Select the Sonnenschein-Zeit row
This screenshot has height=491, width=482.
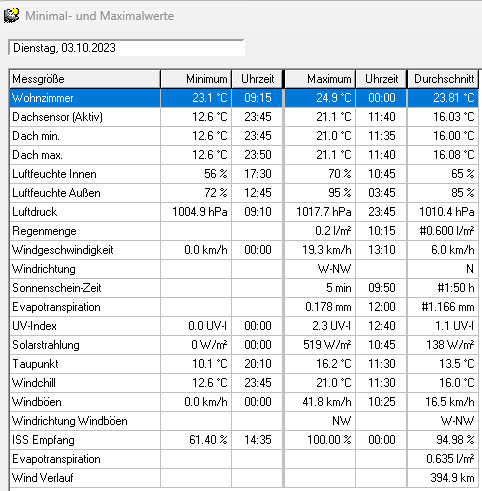(x=244, y=288)
